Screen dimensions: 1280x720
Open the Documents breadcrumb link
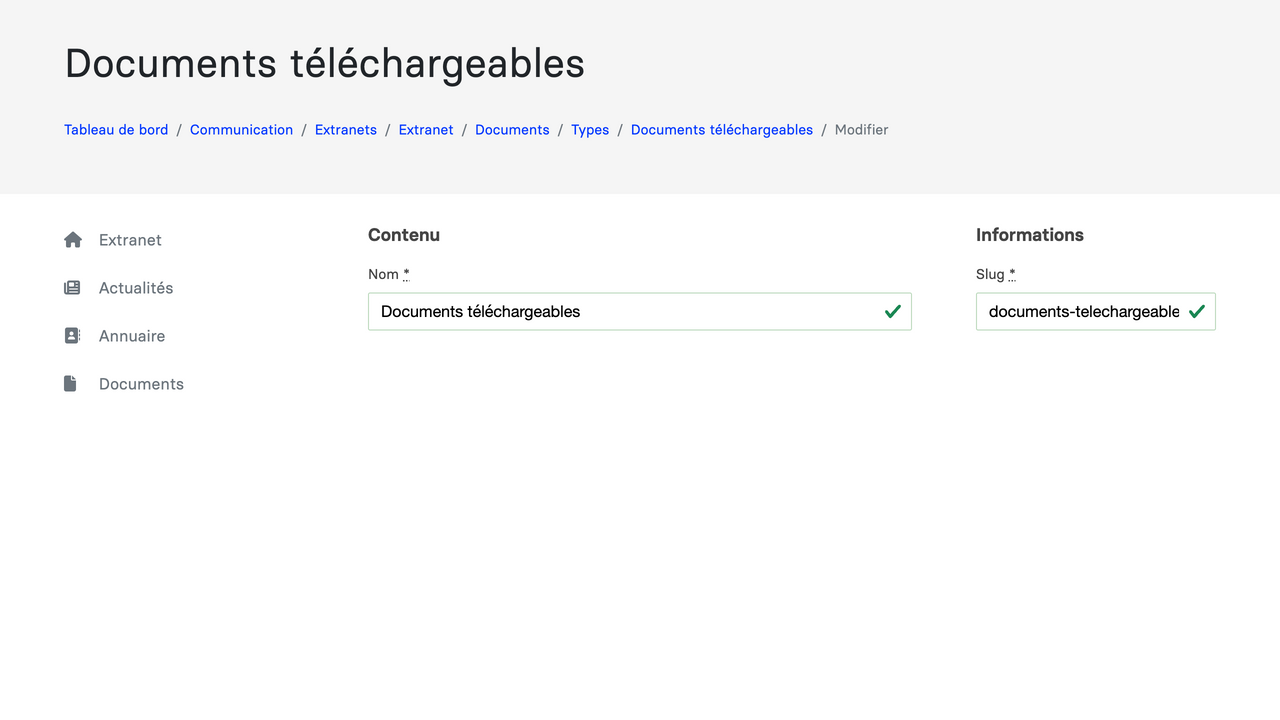(x=512, y=130)
